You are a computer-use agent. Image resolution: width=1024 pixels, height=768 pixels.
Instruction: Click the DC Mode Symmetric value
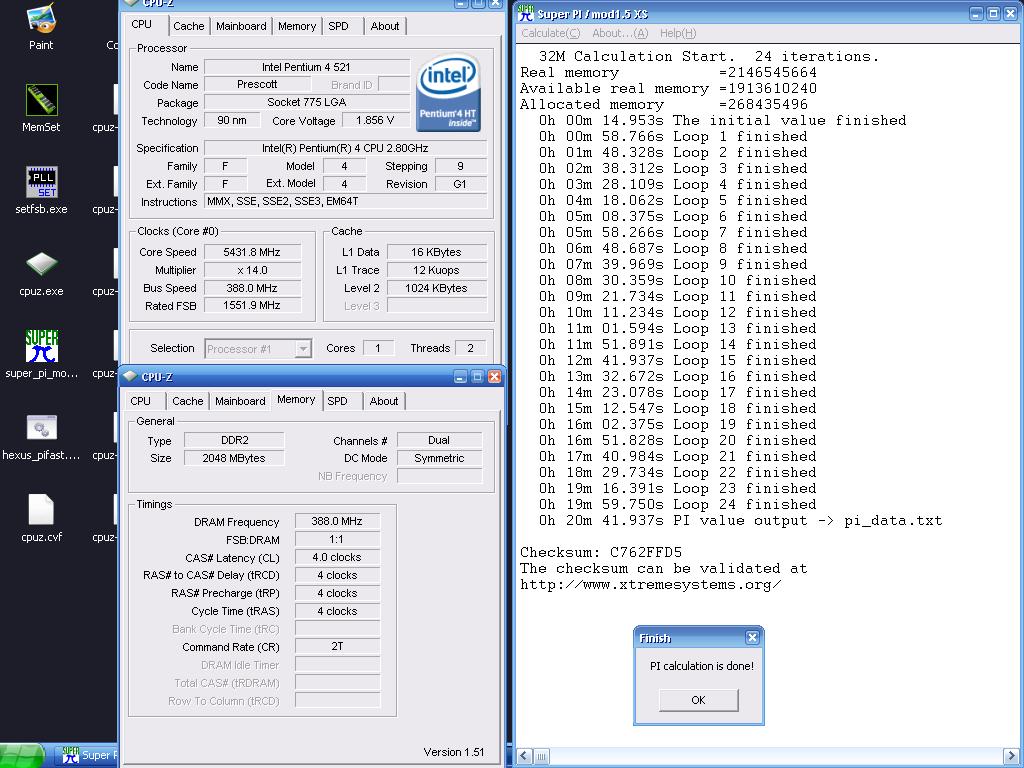click(439, 458)
